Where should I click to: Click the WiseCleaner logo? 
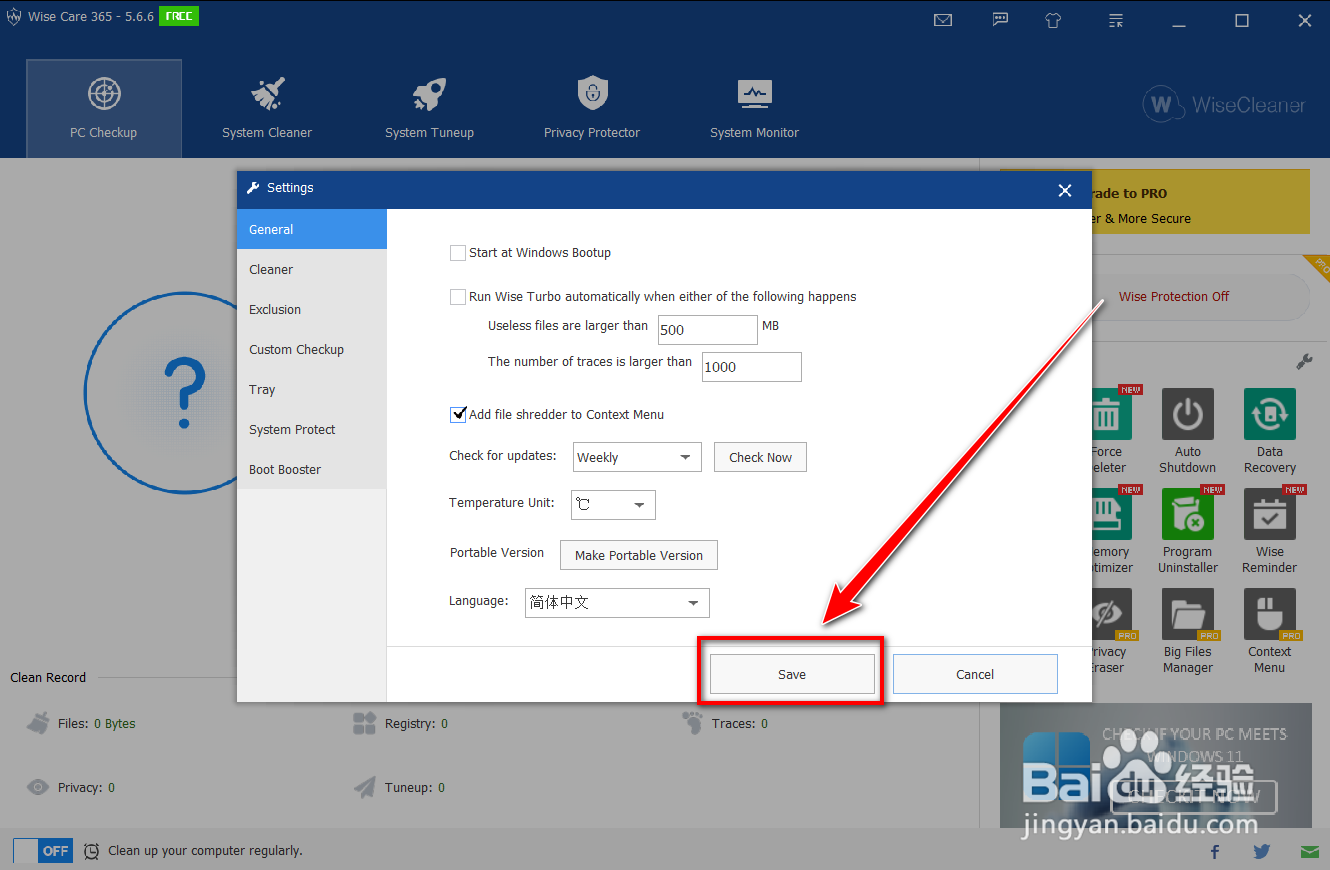click(1225, 105)
